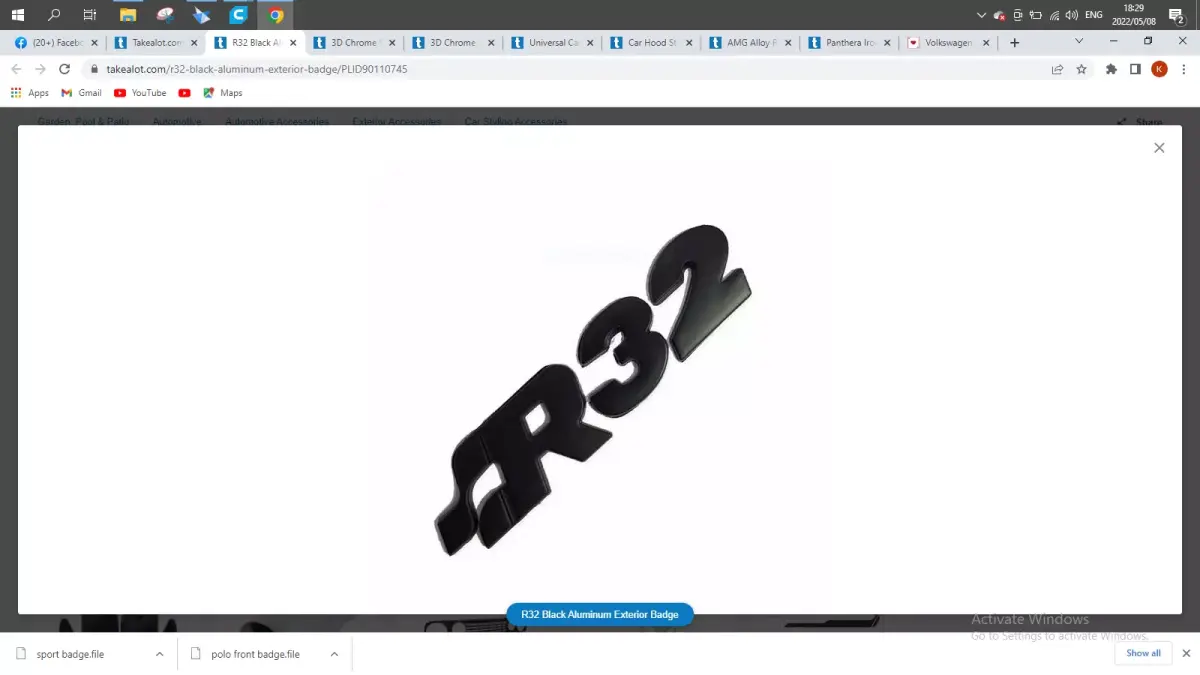The height and width of the screenshot is (675, 1200).
Task: Close the Volkswagen tab
Action: point(986,43)
